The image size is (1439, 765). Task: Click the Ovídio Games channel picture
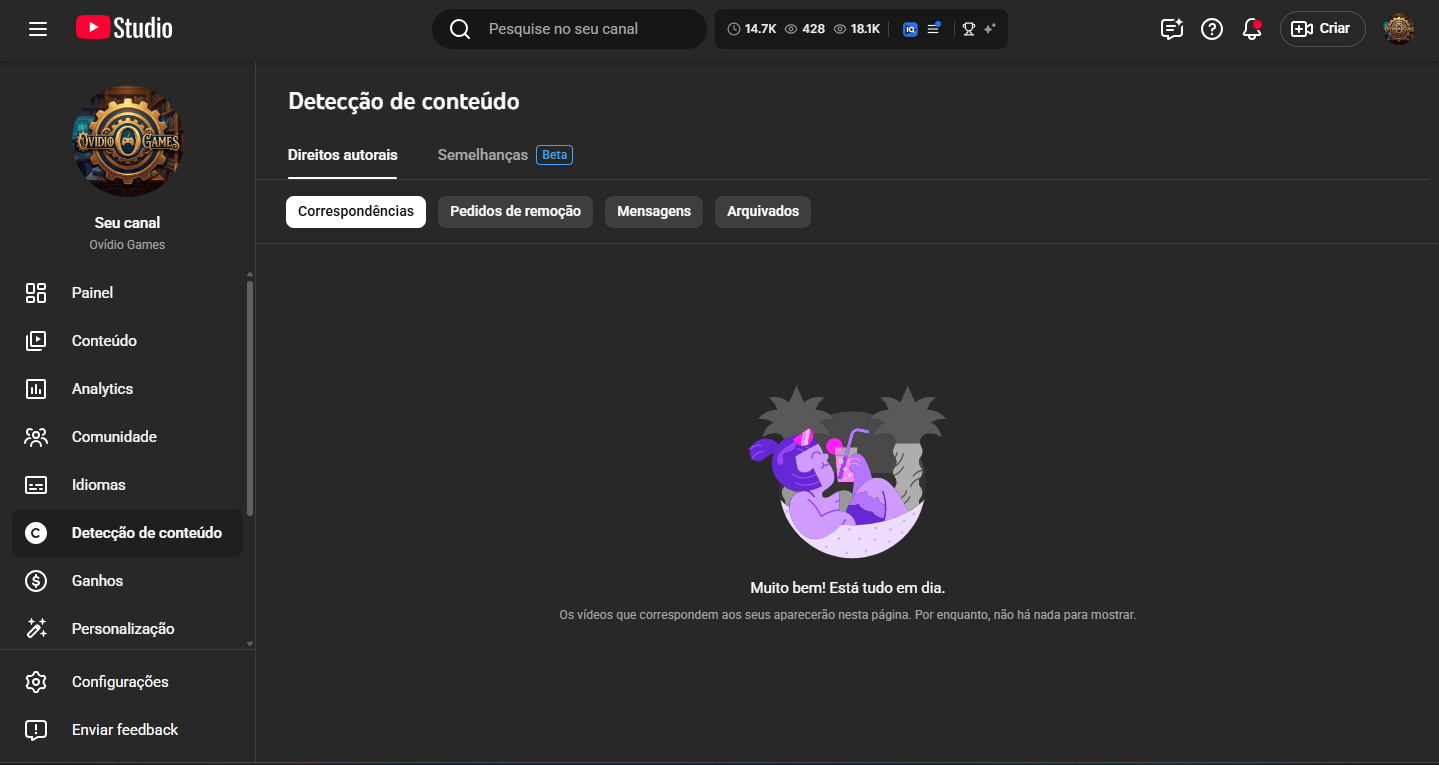128,141
